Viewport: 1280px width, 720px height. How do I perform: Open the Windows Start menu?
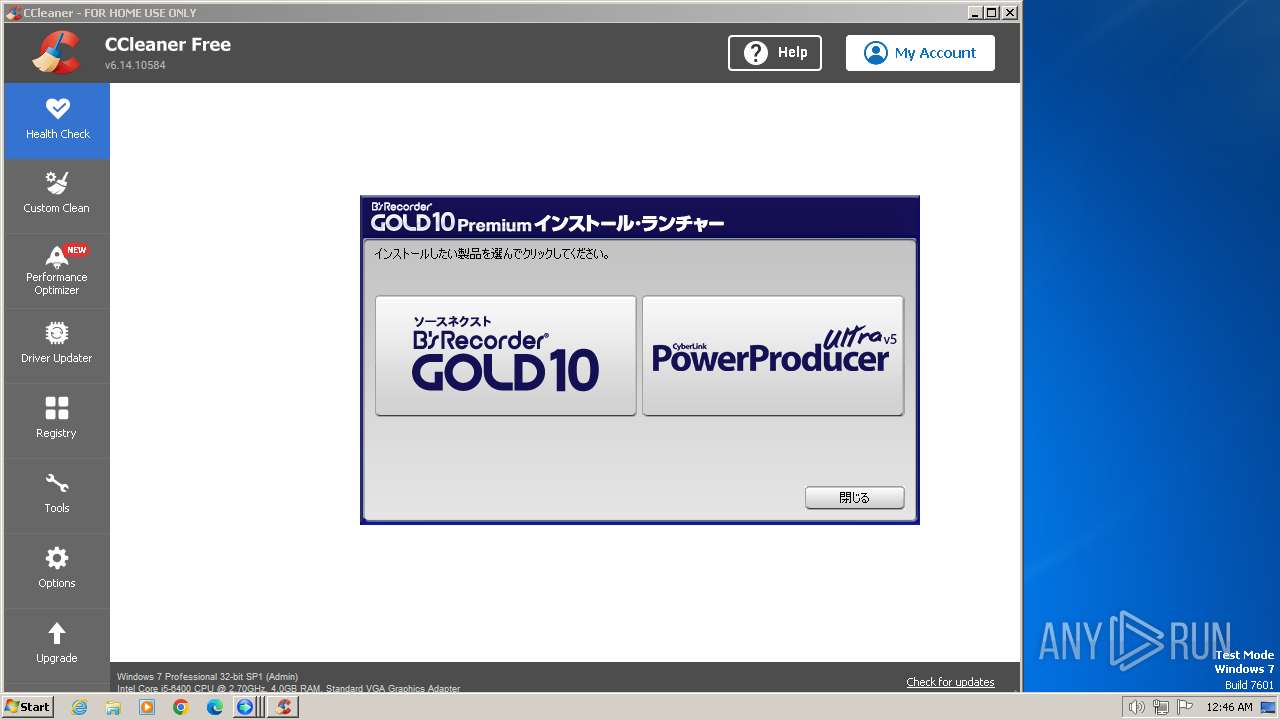[28, 707]
